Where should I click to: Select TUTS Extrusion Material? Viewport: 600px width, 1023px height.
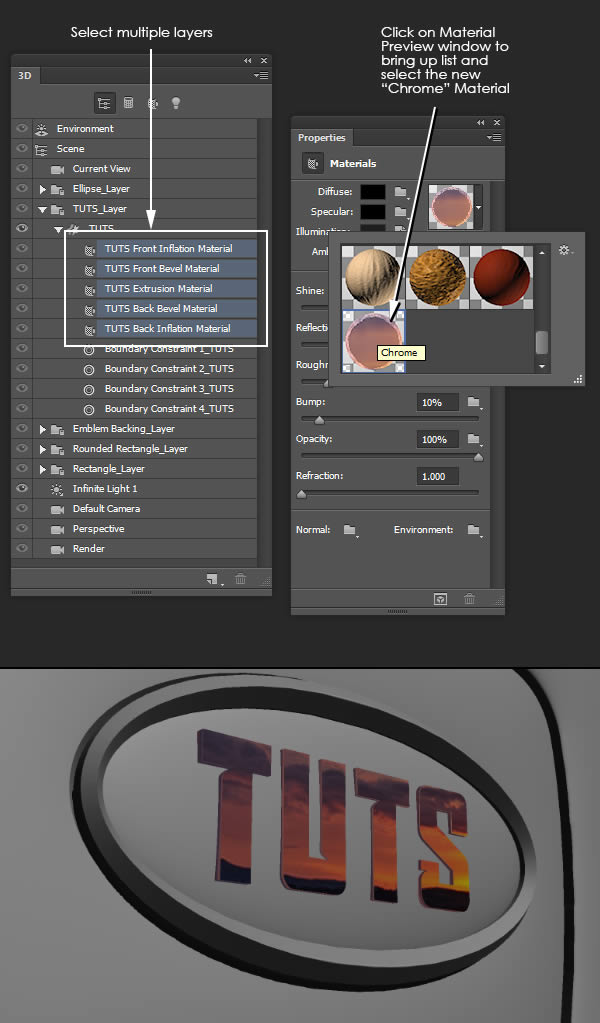(x=177, y=288)
